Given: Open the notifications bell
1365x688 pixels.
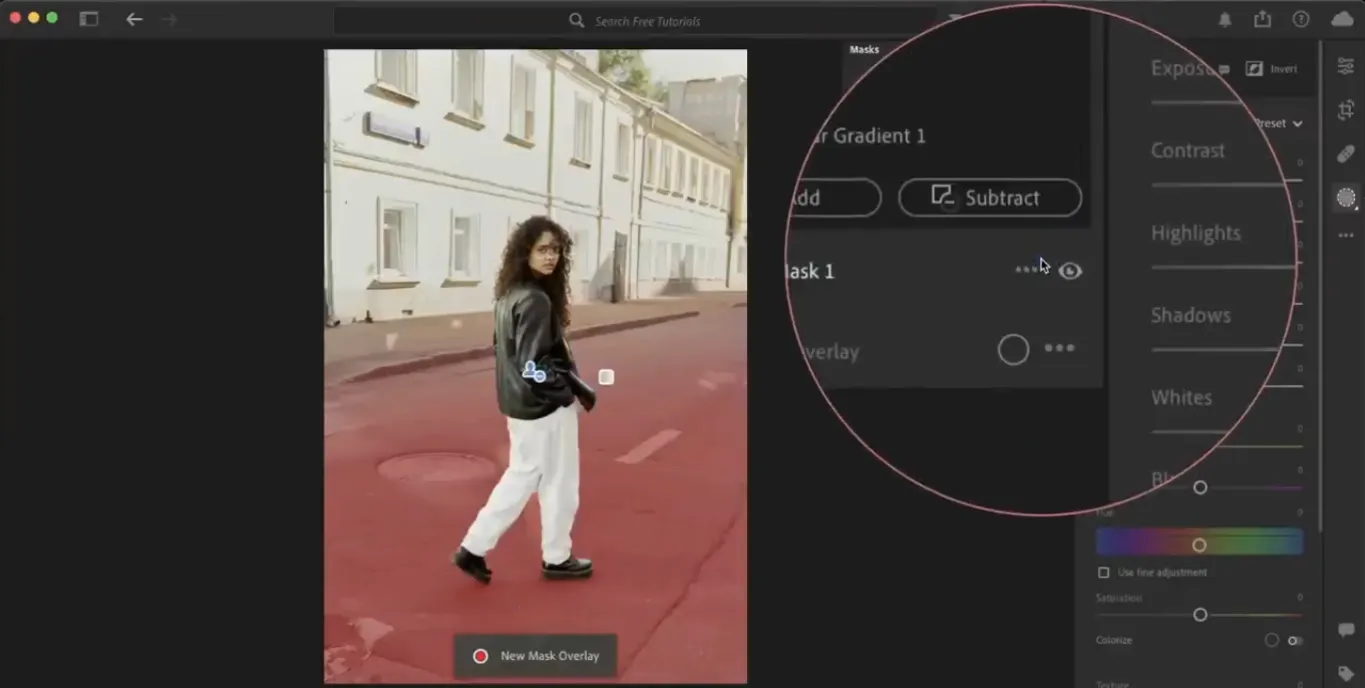Looking at the screenshot, I should pos(1225,20).
